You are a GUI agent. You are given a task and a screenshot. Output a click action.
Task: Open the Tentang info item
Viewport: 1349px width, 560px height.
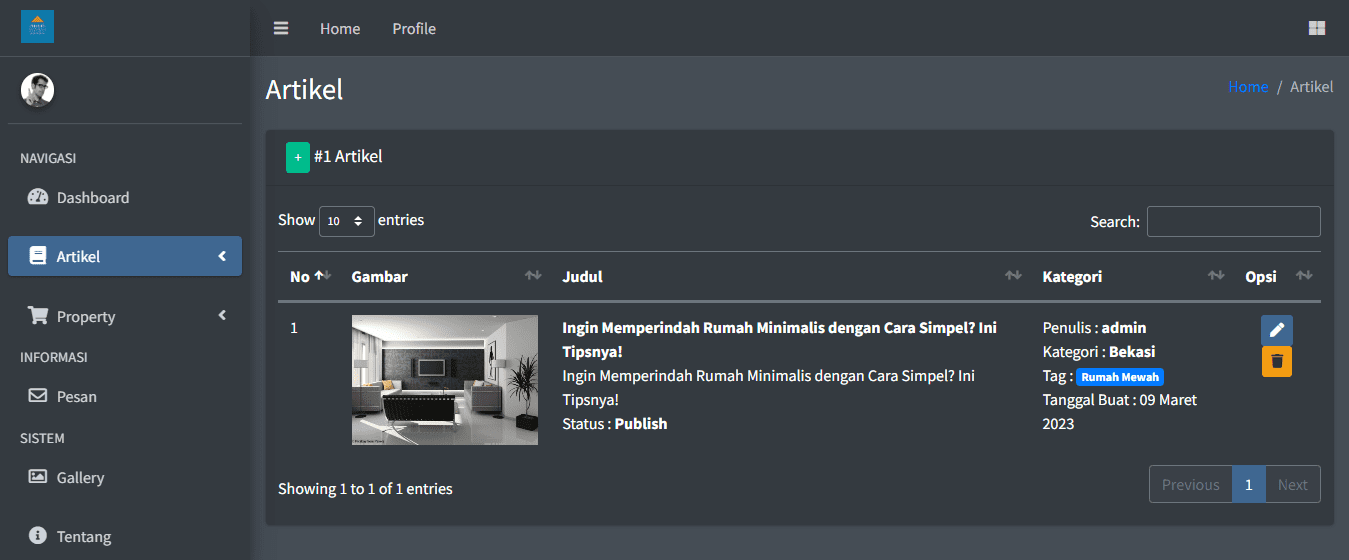coord(83,536)
